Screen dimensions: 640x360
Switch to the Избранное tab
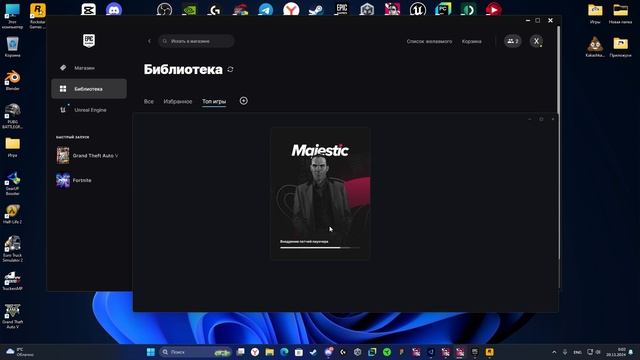coord(178,101)
